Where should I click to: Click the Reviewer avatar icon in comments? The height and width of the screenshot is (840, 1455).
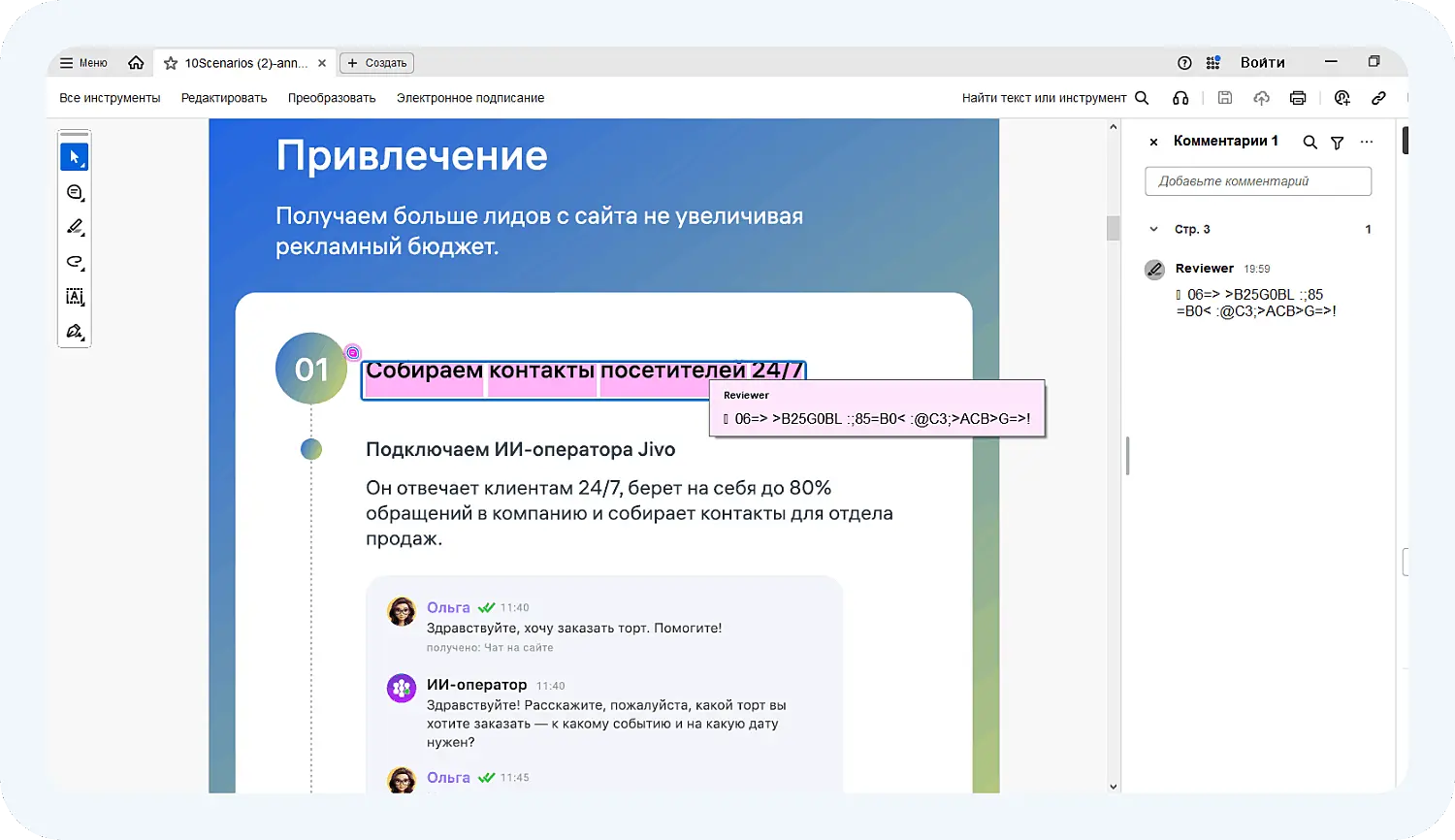(1154, 270)
